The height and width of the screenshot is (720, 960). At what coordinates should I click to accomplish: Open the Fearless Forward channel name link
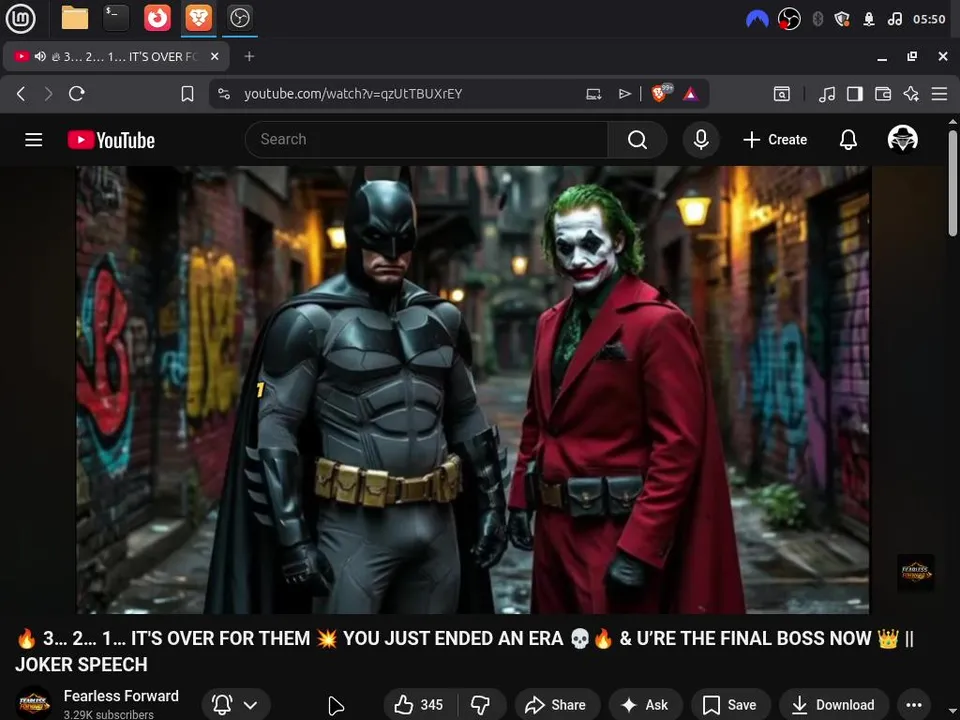click(121, 696)
